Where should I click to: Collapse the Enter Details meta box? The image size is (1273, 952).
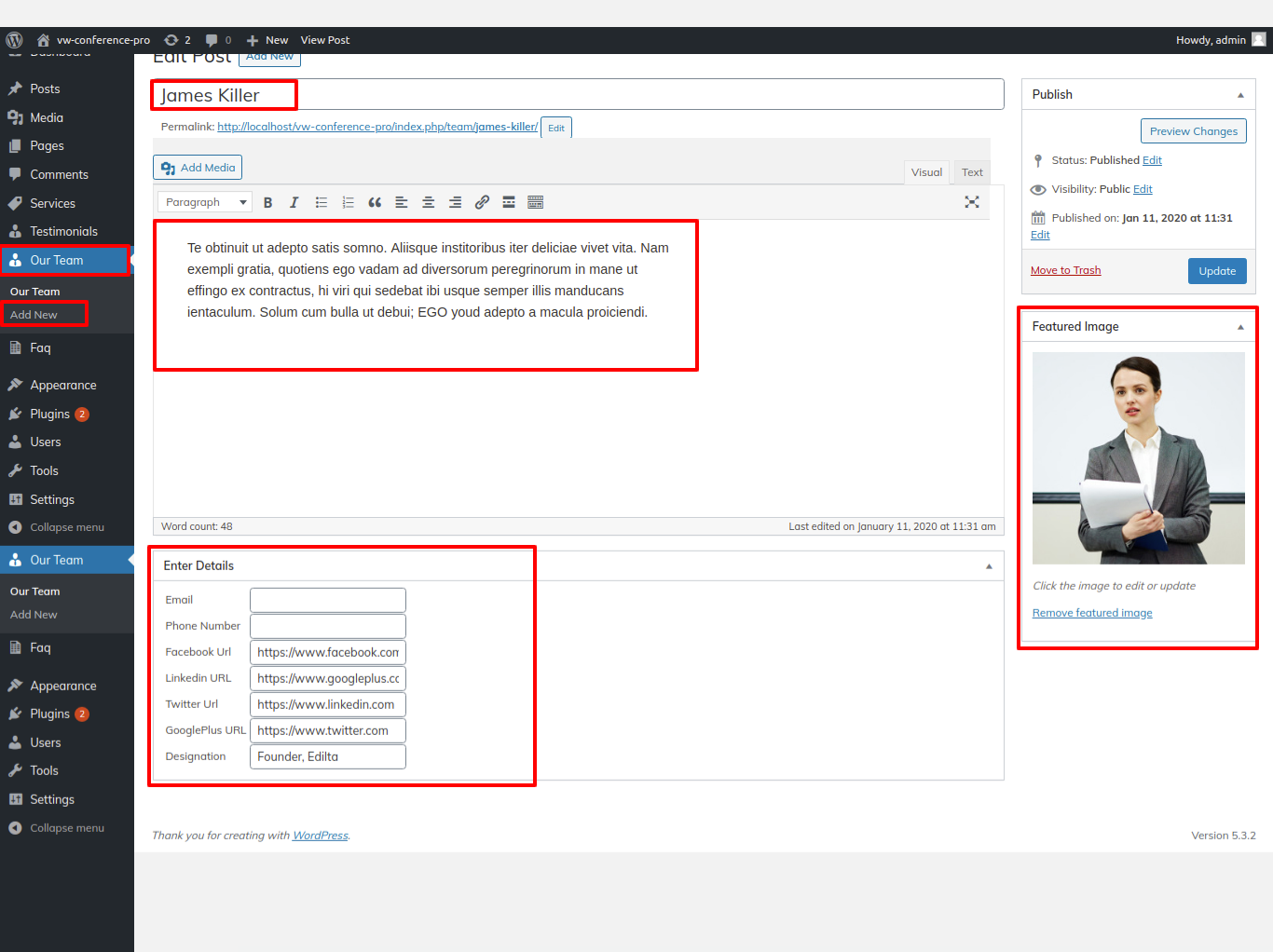tap(989, 566)
